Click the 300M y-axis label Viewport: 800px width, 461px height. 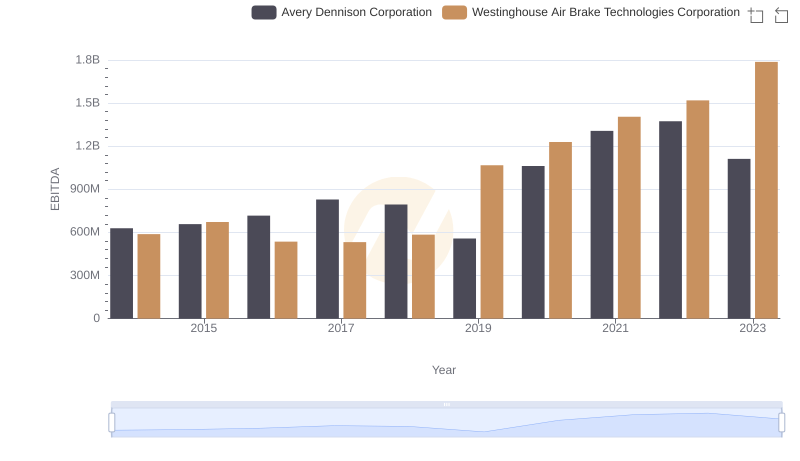click(x=85, y=275)
